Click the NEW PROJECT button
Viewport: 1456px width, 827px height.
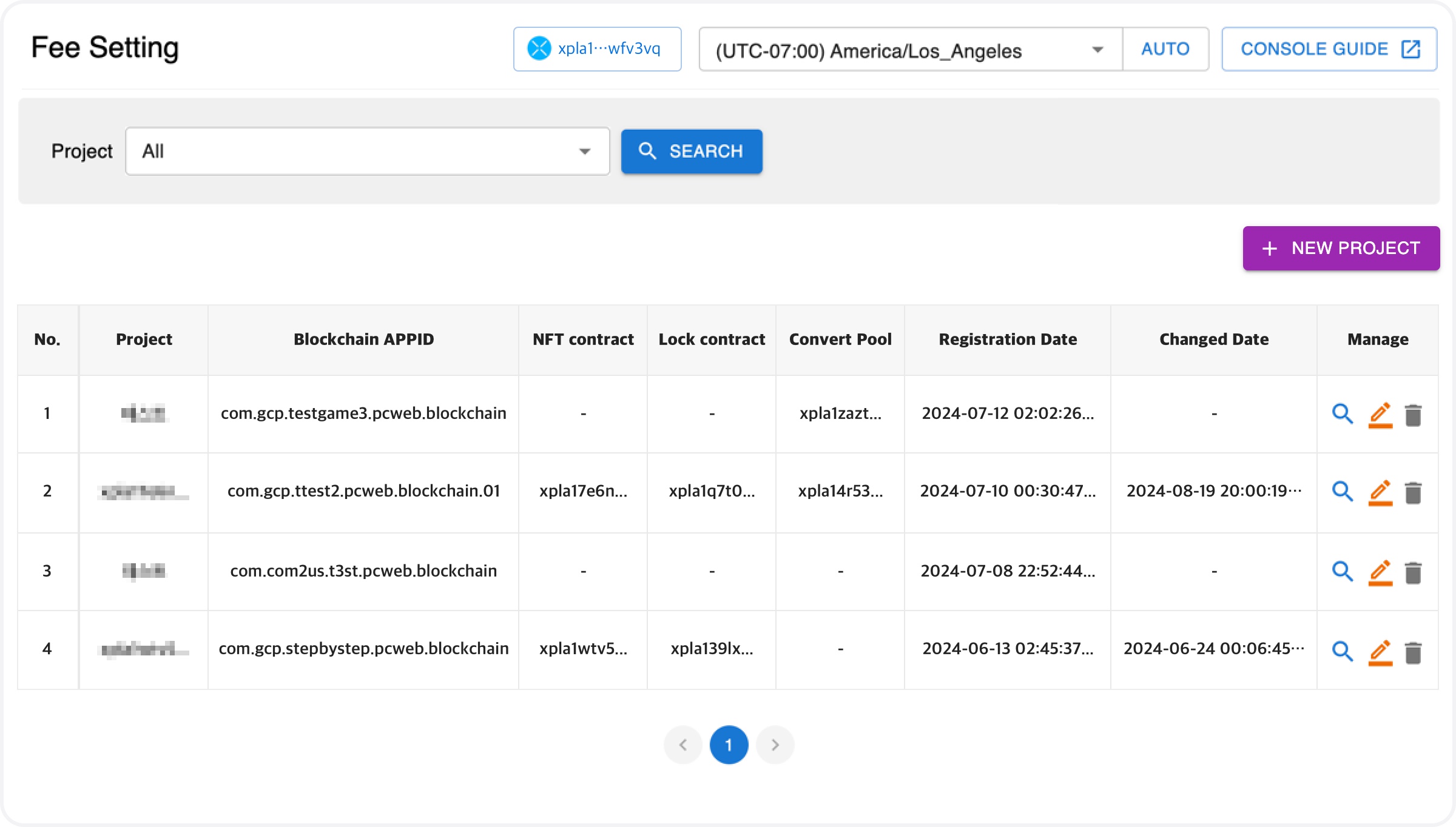1341,249
